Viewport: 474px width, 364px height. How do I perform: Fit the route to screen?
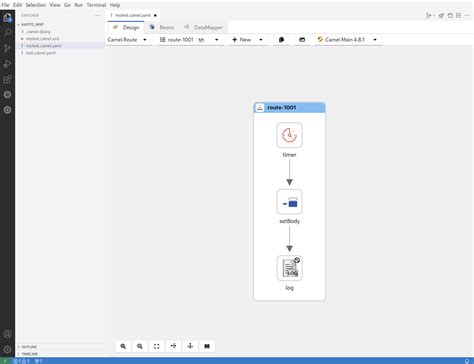[157, 346]
